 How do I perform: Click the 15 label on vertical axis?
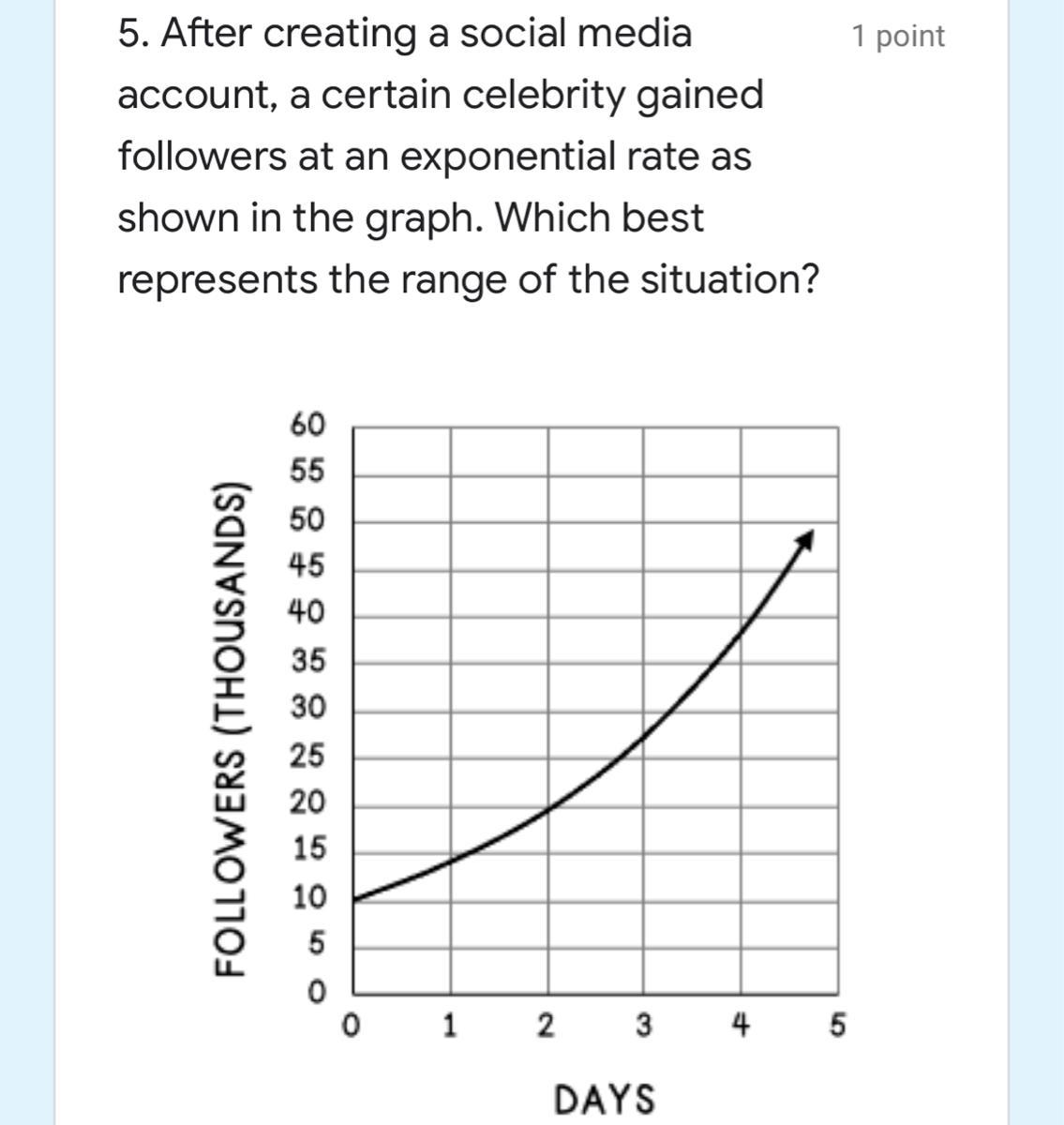coord(307,849)
